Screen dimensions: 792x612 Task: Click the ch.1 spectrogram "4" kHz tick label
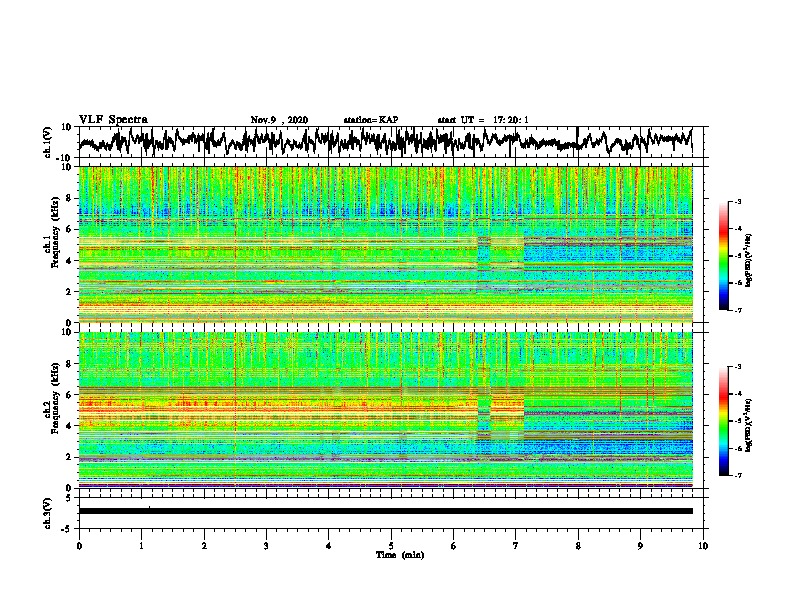pos(70,261)
